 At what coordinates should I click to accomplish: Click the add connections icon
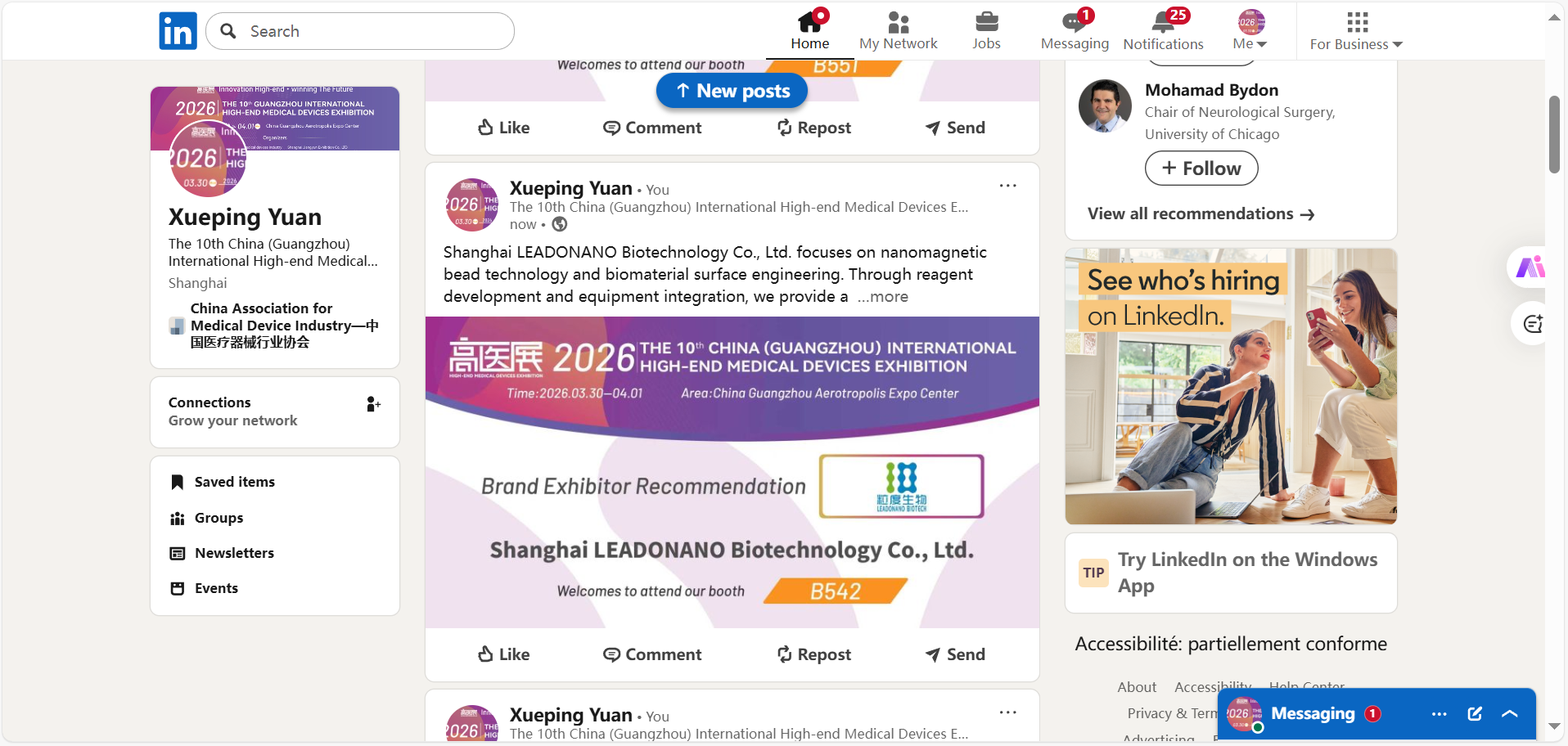[373, 404]
